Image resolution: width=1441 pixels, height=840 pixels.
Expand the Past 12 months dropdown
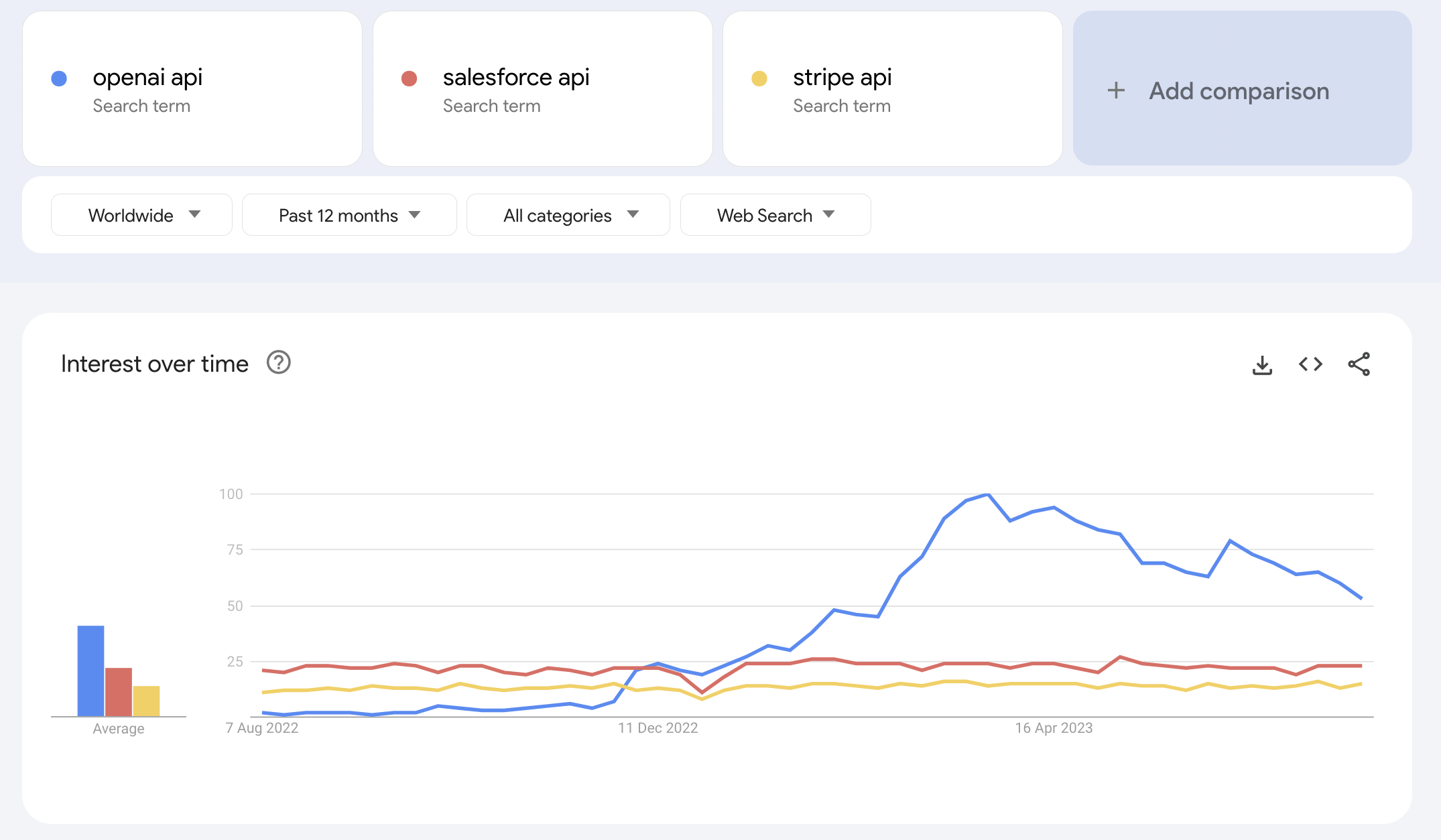point(349,215)
